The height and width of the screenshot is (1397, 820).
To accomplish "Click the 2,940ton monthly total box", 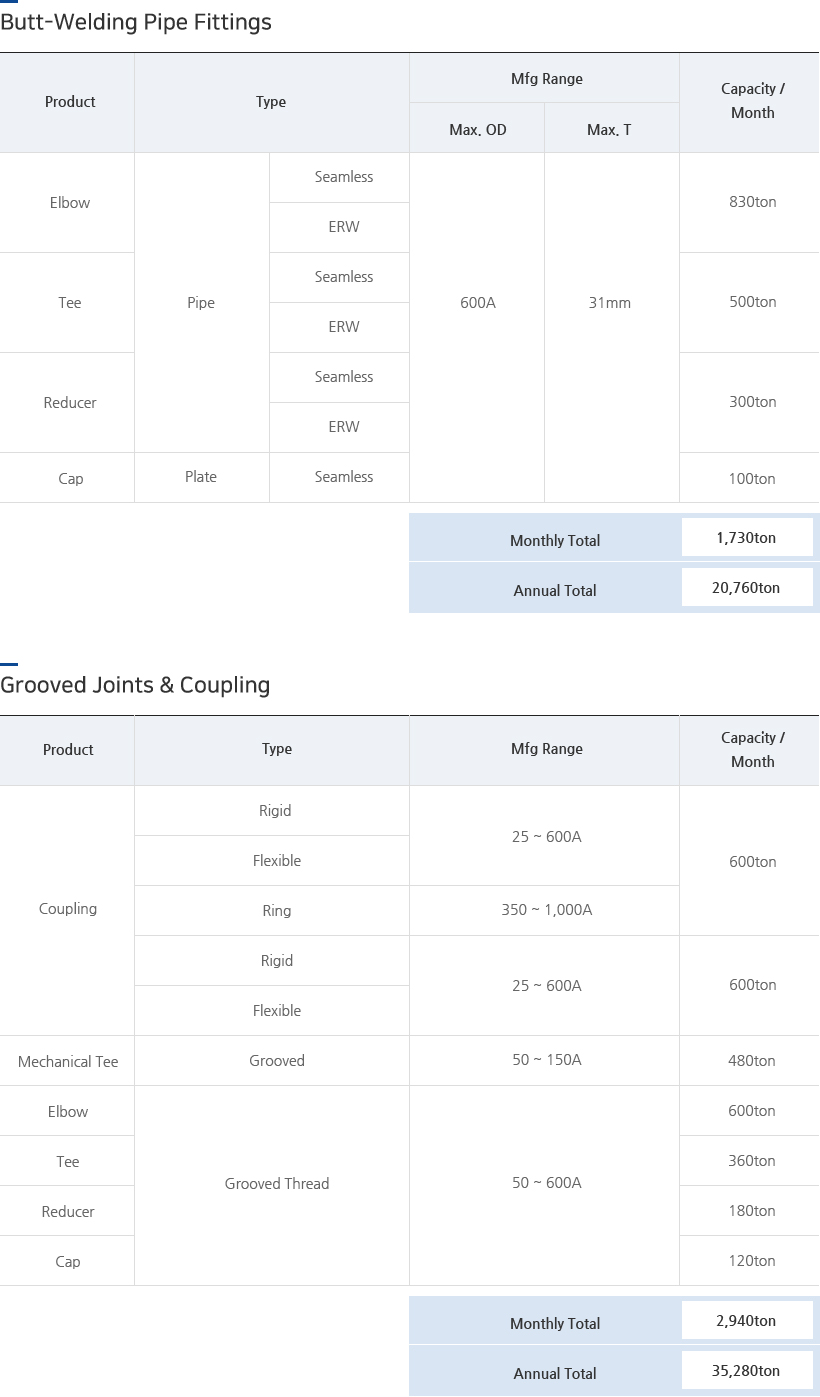I will tap(746, 1321).
